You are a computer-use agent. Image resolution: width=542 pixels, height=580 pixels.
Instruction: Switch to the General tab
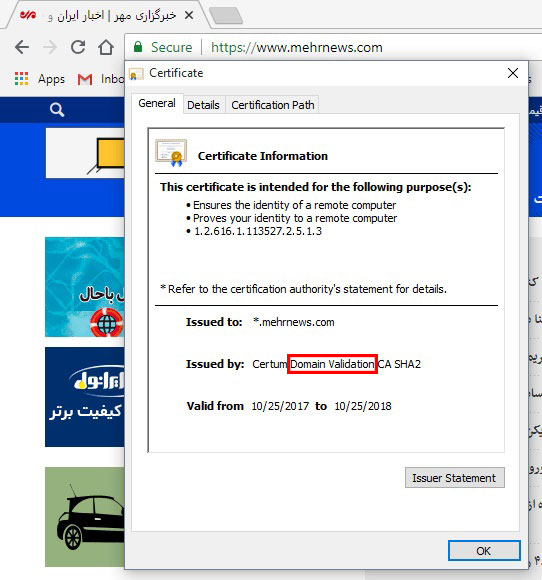tap(157, 103)
